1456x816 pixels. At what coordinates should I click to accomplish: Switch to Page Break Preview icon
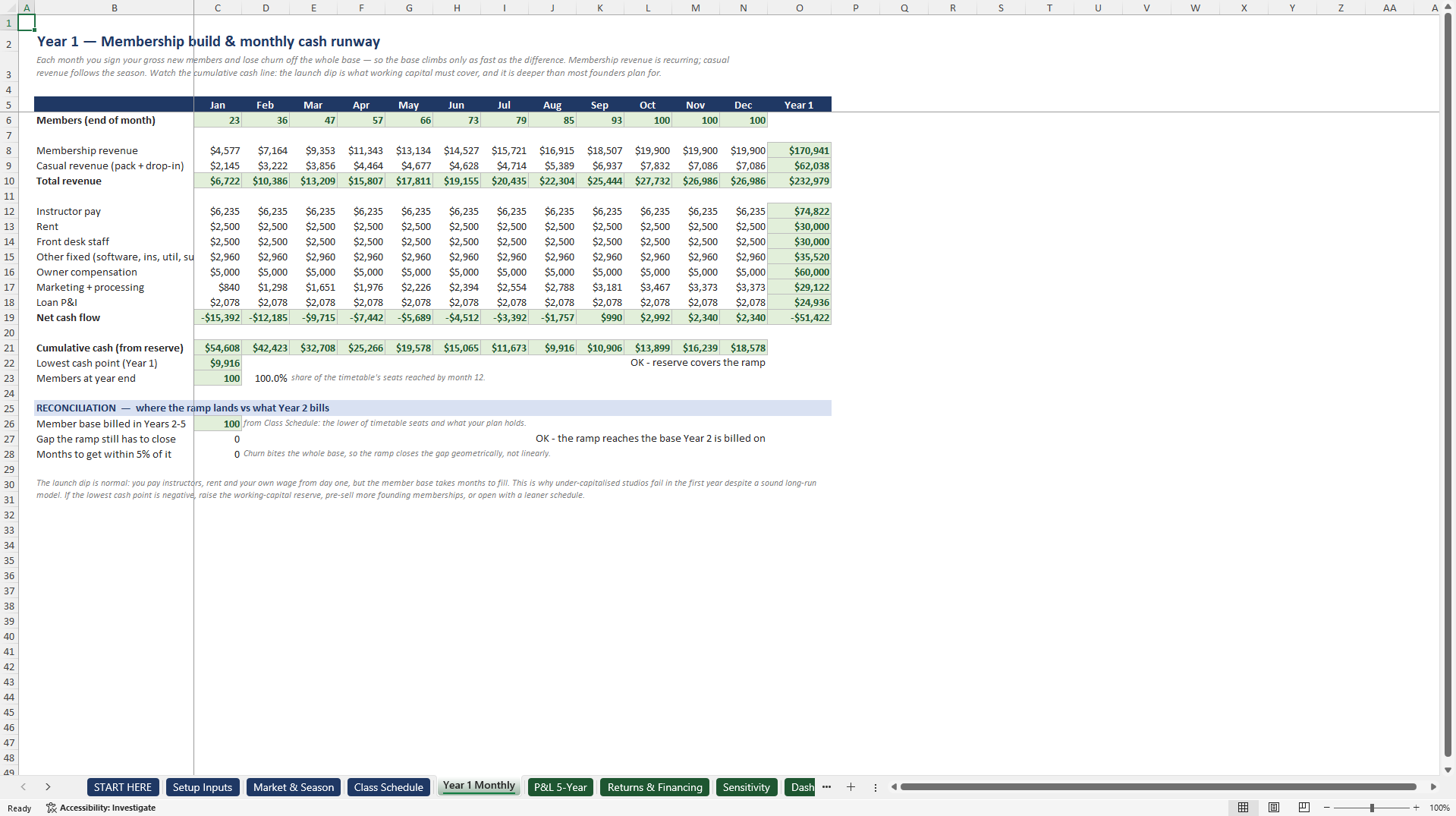point(1304,808)
